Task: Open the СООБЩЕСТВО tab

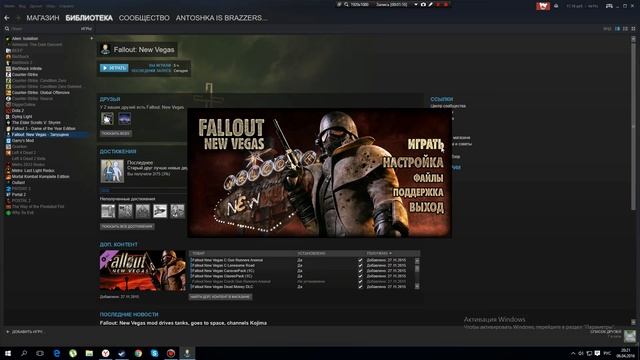Action: click(x=144, y=18)
